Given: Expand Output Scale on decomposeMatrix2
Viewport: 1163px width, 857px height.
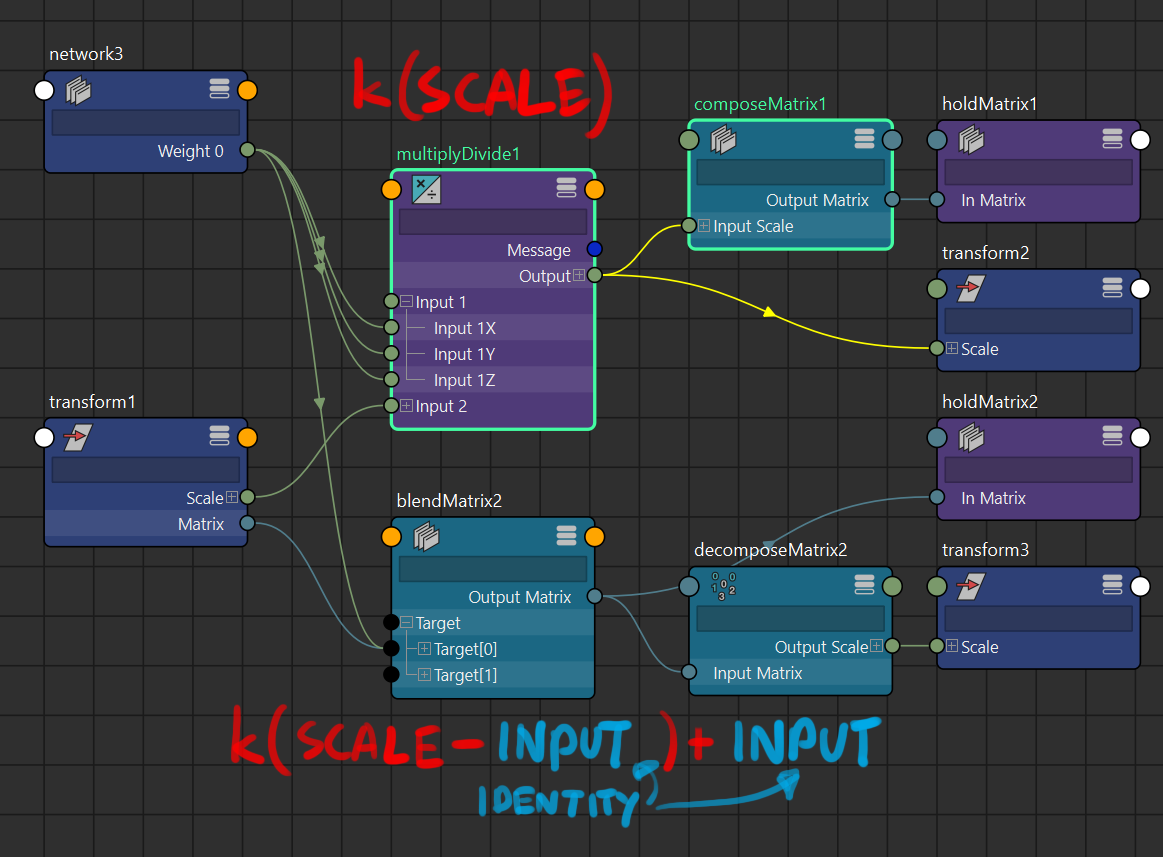Looking at the screenshot, I should point(876,647).
